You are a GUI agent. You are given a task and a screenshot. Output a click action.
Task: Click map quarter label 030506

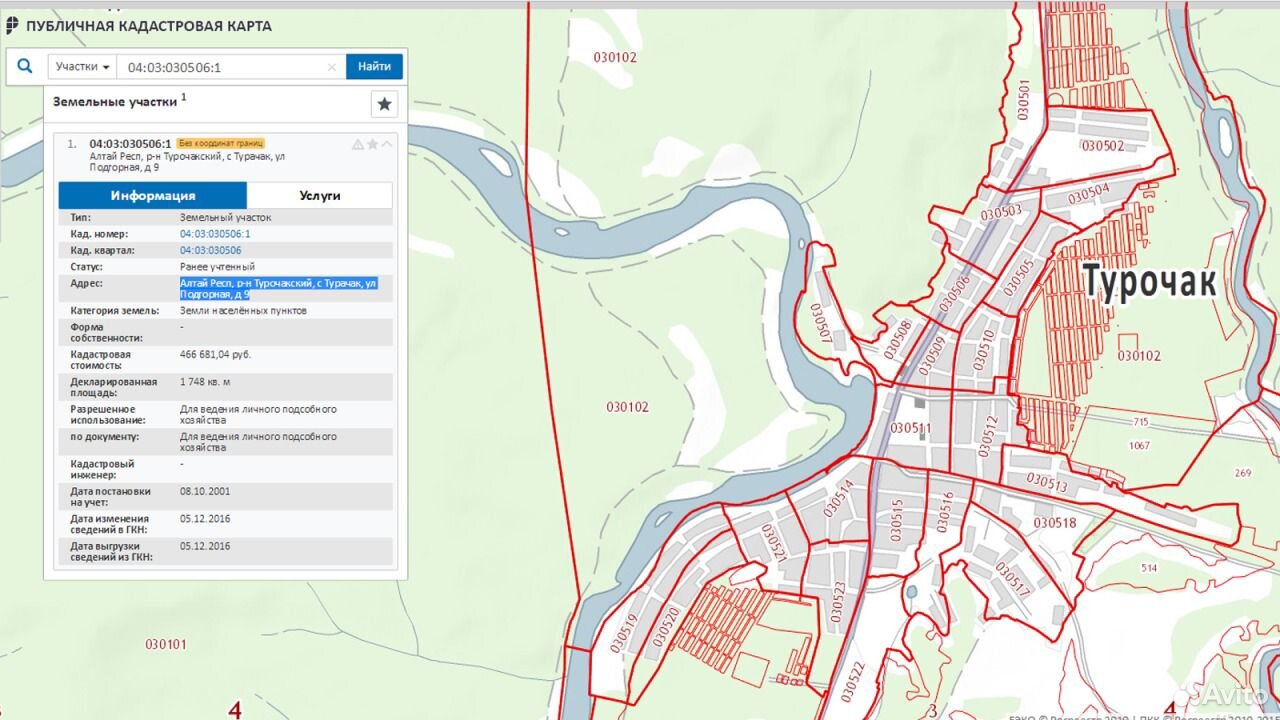coord(956,292)
